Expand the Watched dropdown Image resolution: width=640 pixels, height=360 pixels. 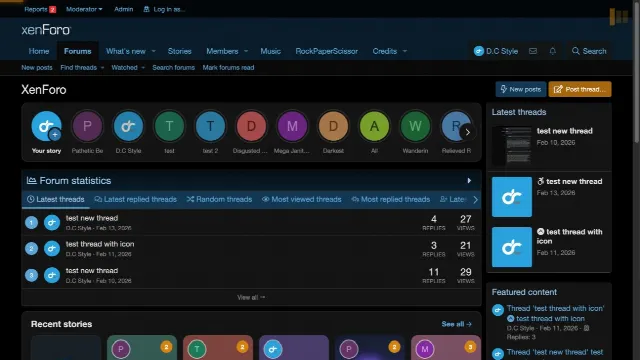pyautogui.click(x=143, y=68)
